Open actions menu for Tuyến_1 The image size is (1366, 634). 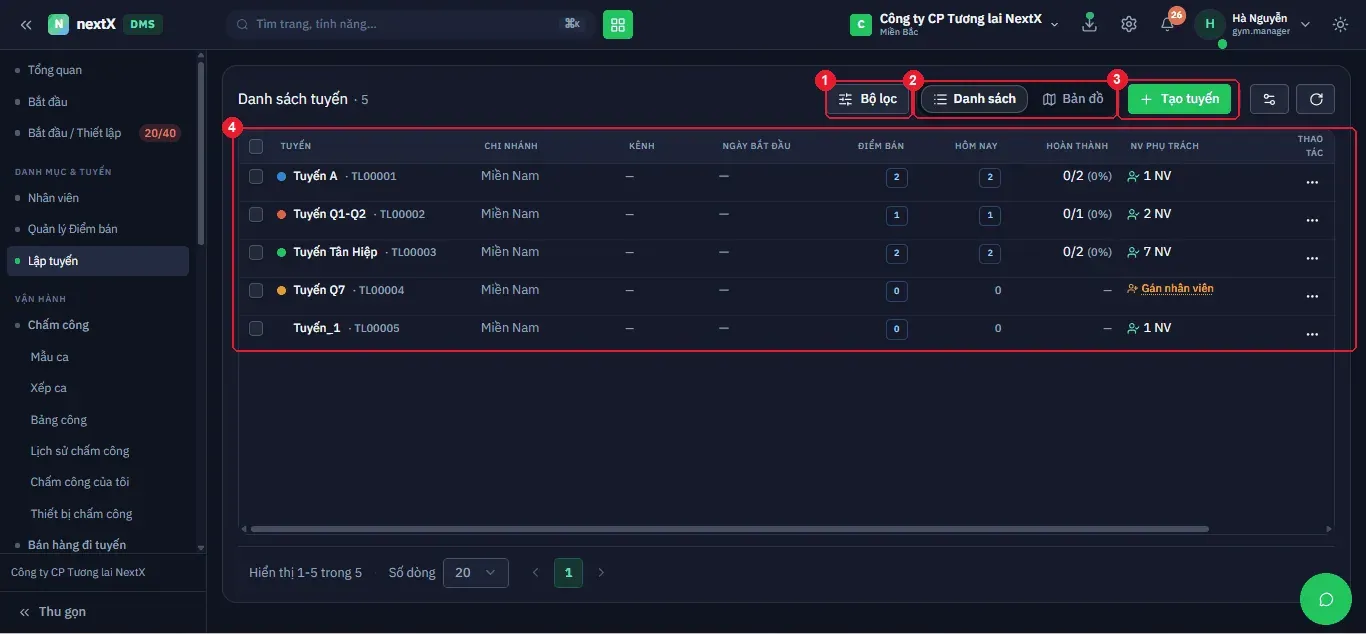pos(1312,335)
